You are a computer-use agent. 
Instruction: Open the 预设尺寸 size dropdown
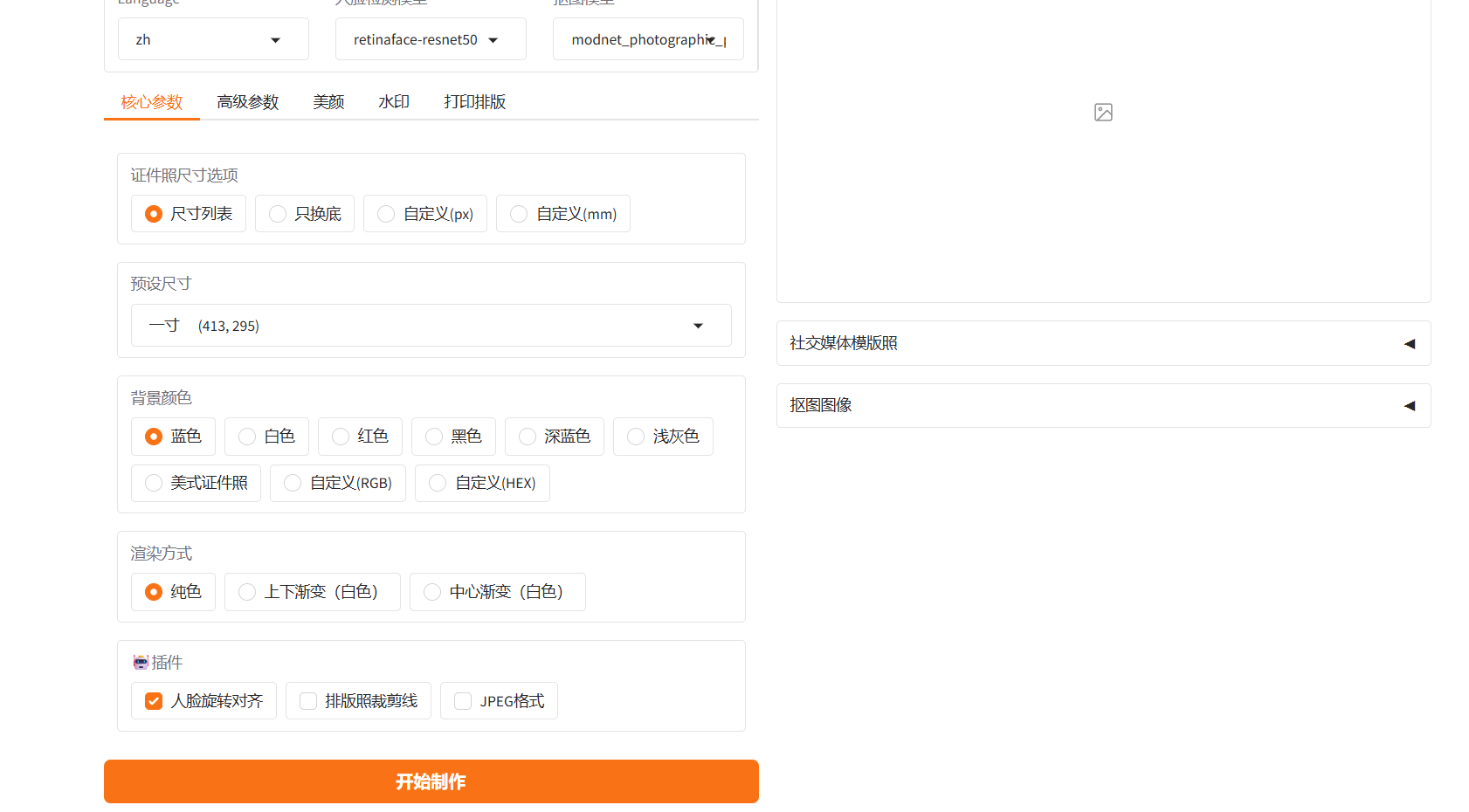(431, 326)
